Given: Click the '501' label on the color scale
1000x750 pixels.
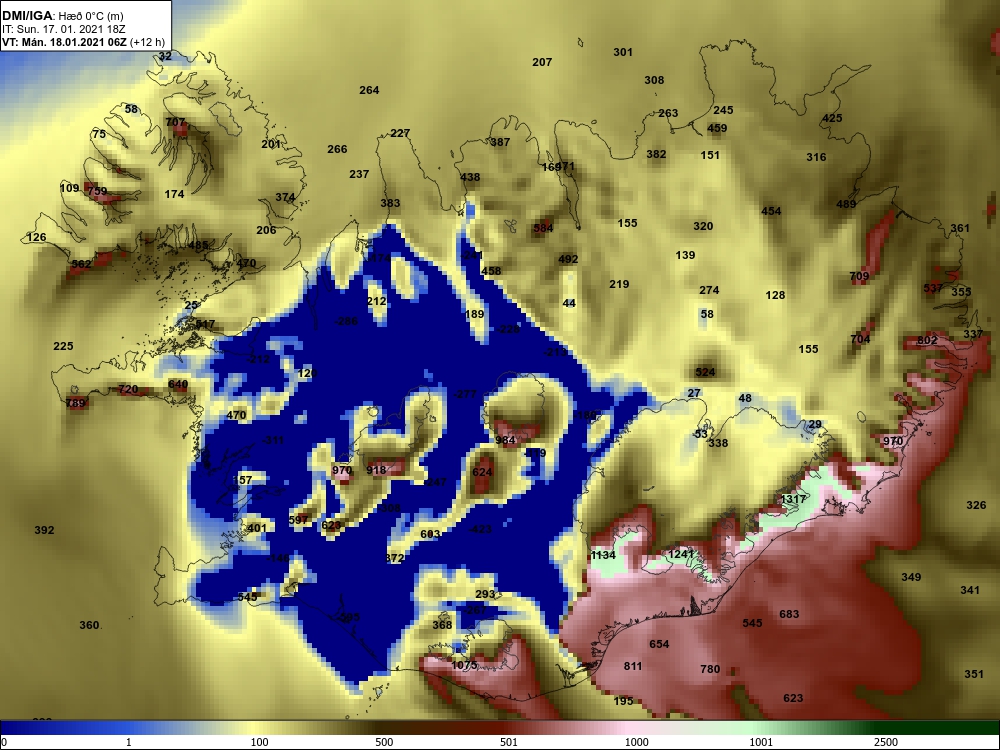Looking at the screenshot, I should pos(508,742).
